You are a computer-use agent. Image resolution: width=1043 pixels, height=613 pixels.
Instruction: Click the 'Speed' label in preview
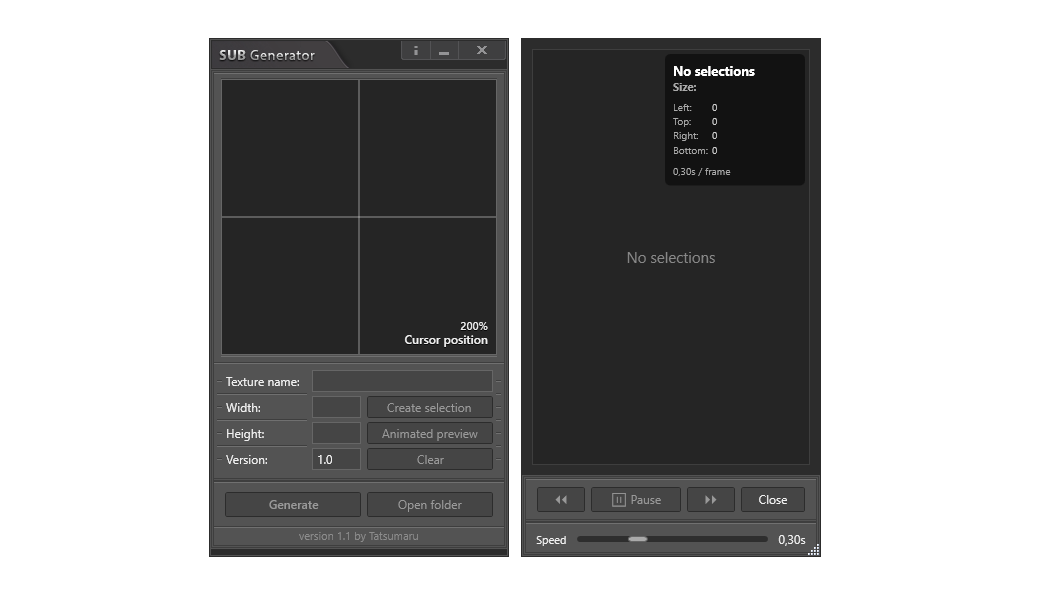pos(551,540)
